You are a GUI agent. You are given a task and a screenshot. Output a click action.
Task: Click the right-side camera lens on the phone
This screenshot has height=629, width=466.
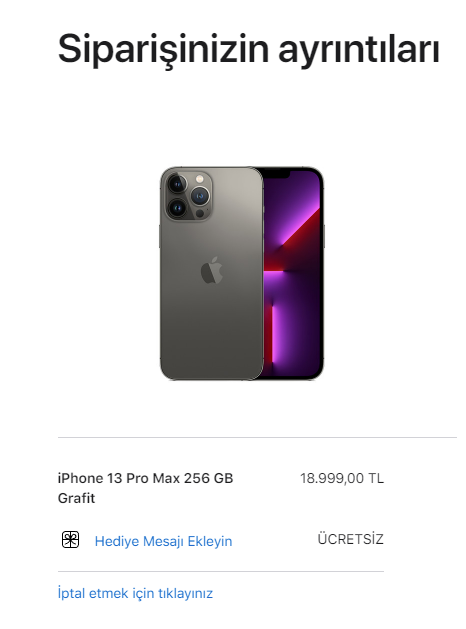200,196
